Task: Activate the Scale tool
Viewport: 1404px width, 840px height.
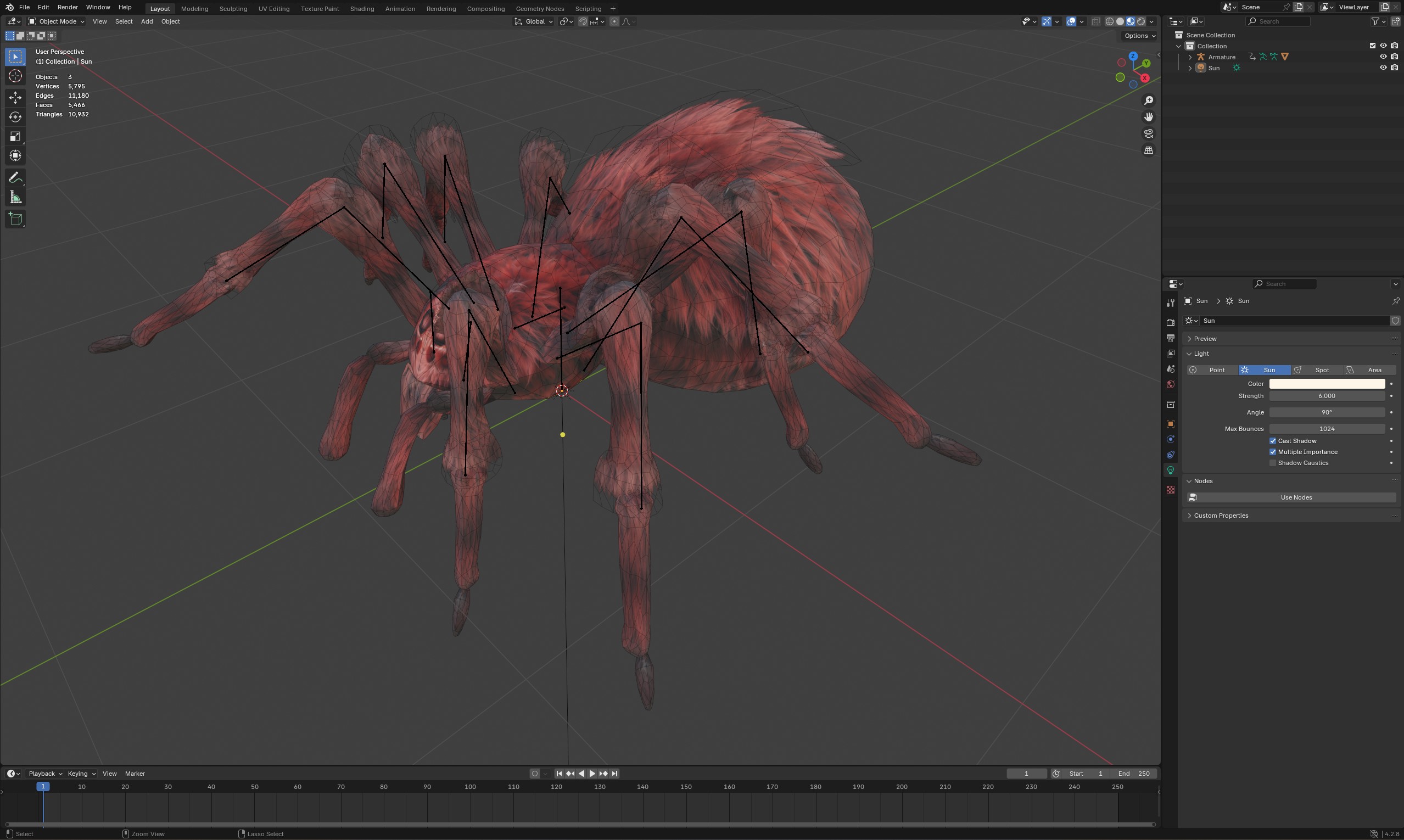Action: pos(15,136)
